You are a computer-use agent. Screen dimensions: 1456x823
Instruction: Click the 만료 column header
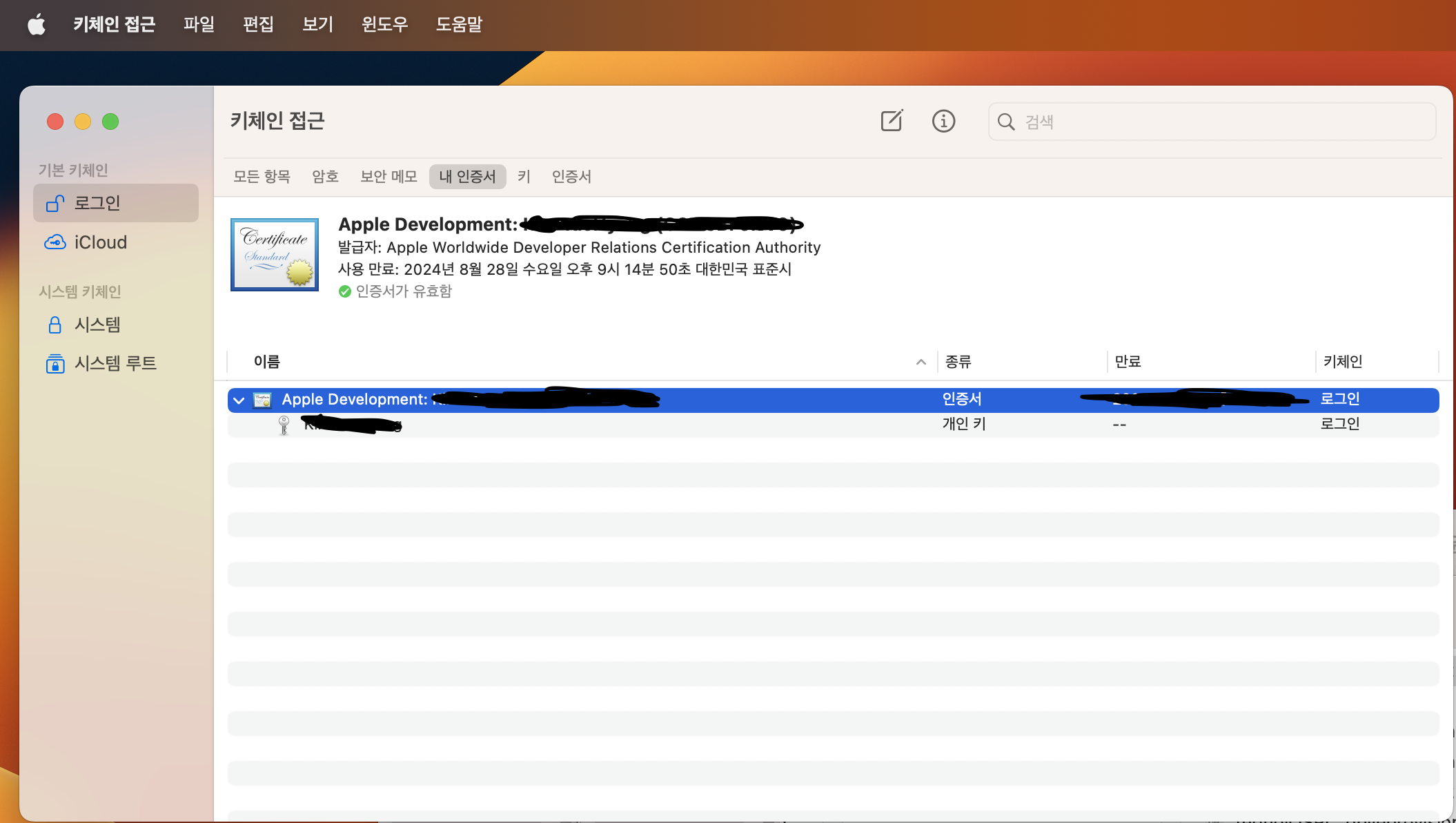(x=1128, y=361)
